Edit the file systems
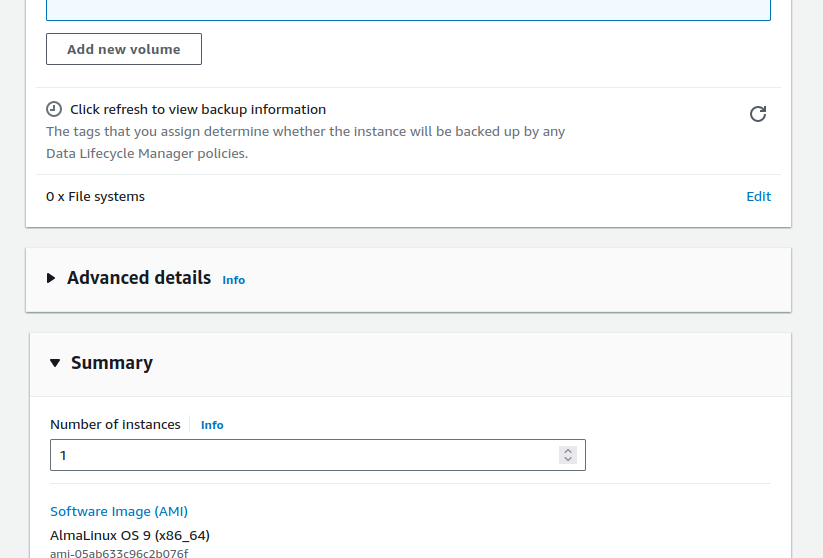This screenshot has height=558, width=823. click(x=758, y=196)
